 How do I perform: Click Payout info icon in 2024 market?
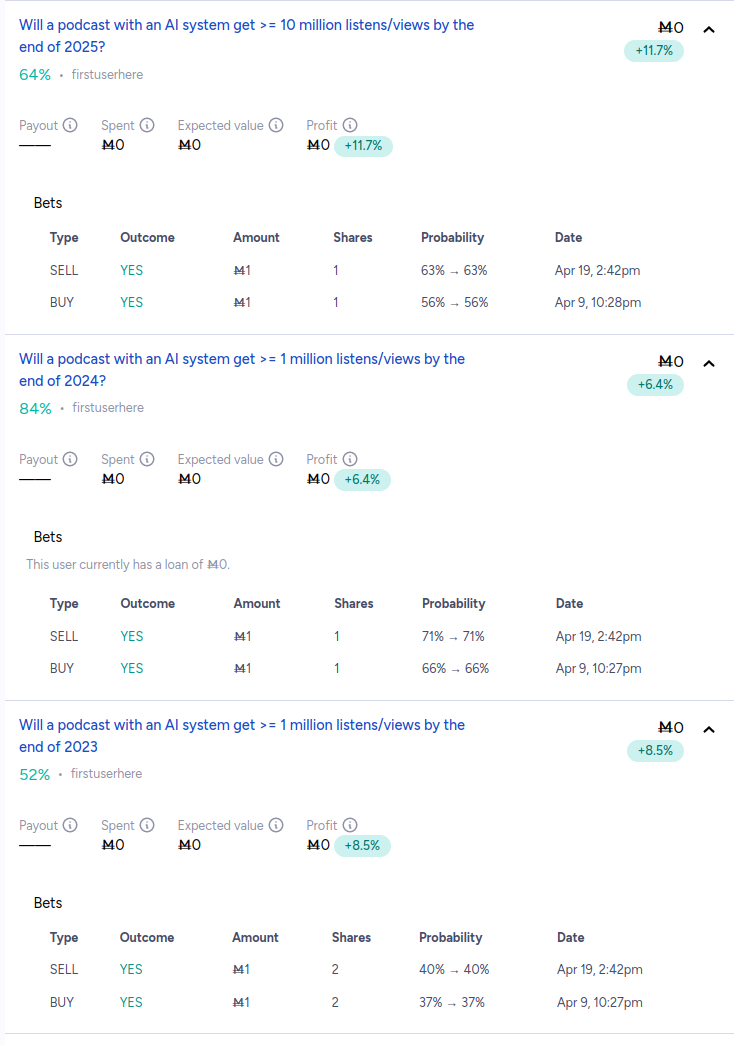(70, 459)
